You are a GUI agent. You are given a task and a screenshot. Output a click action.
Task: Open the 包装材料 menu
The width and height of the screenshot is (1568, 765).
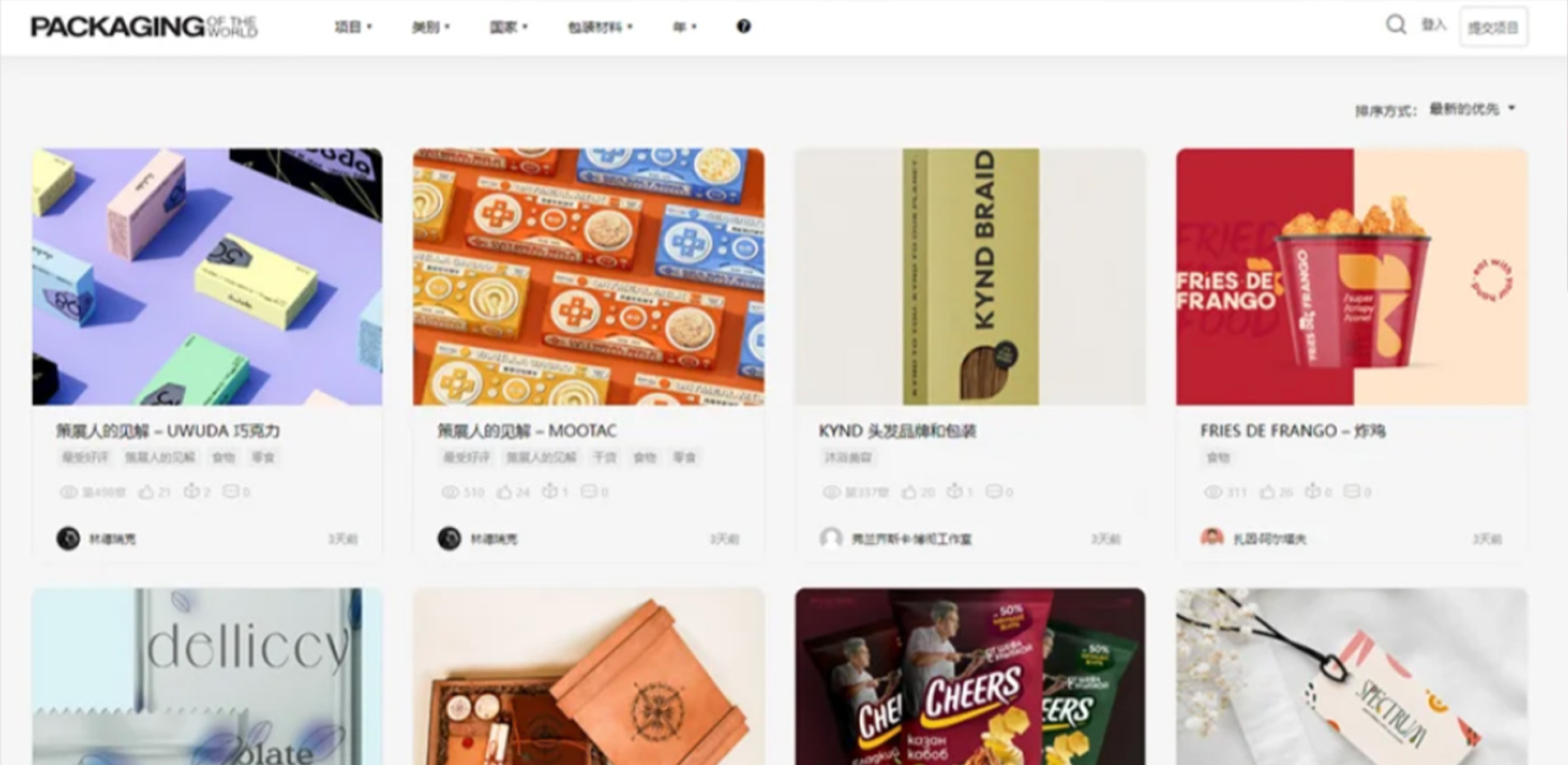coord(600,27)
